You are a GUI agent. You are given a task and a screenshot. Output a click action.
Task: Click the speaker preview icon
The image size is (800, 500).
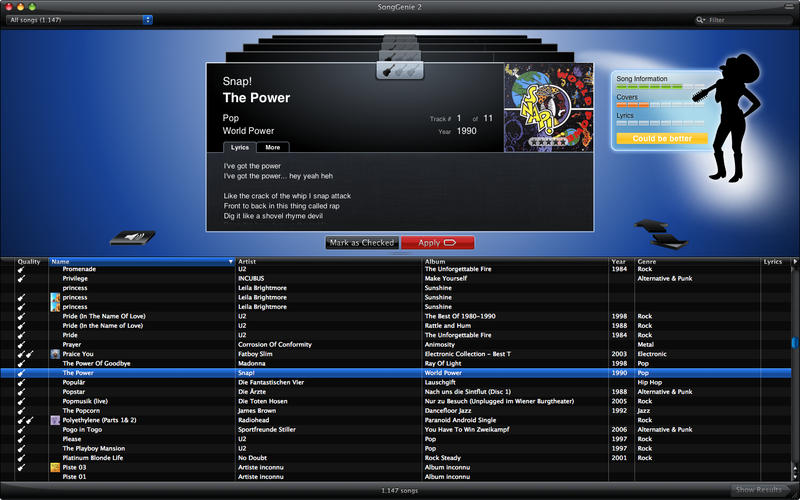pos(133,238)
